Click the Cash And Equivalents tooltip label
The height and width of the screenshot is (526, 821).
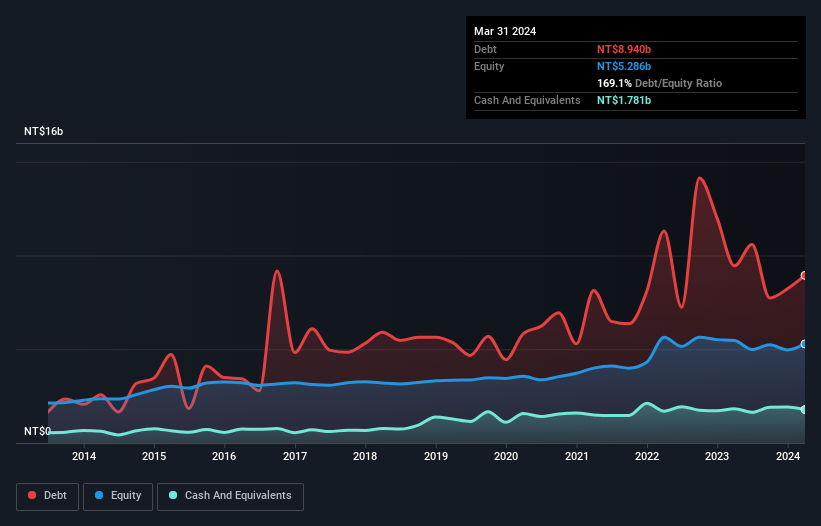point(527,100)
